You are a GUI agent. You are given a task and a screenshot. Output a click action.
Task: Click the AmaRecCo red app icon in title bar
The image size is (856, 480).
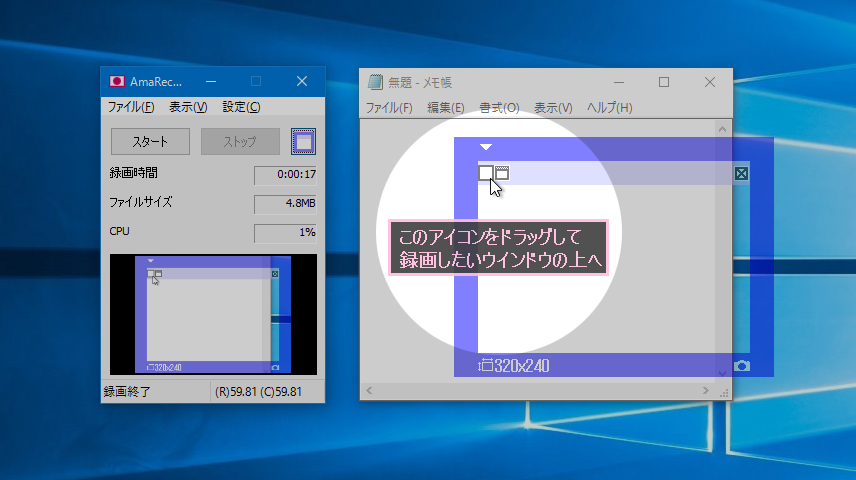point(116,81)
